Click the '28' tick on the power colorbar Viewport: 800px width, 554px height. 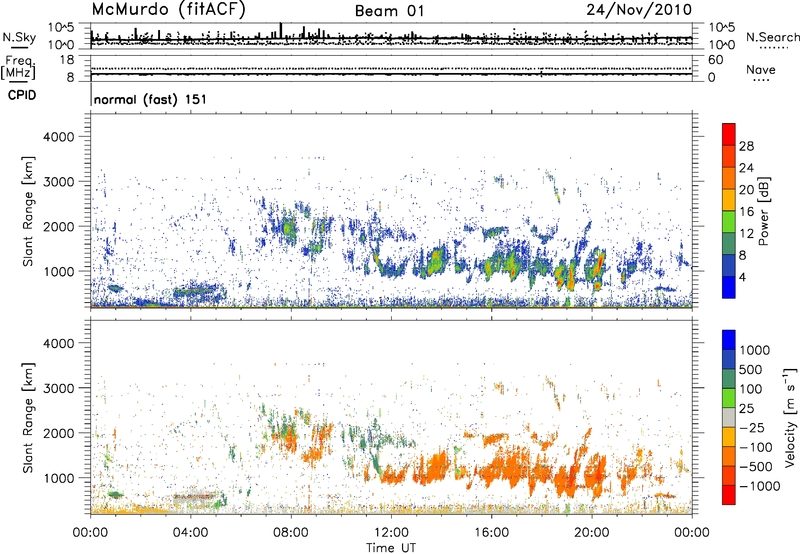(x=746, y=146)
